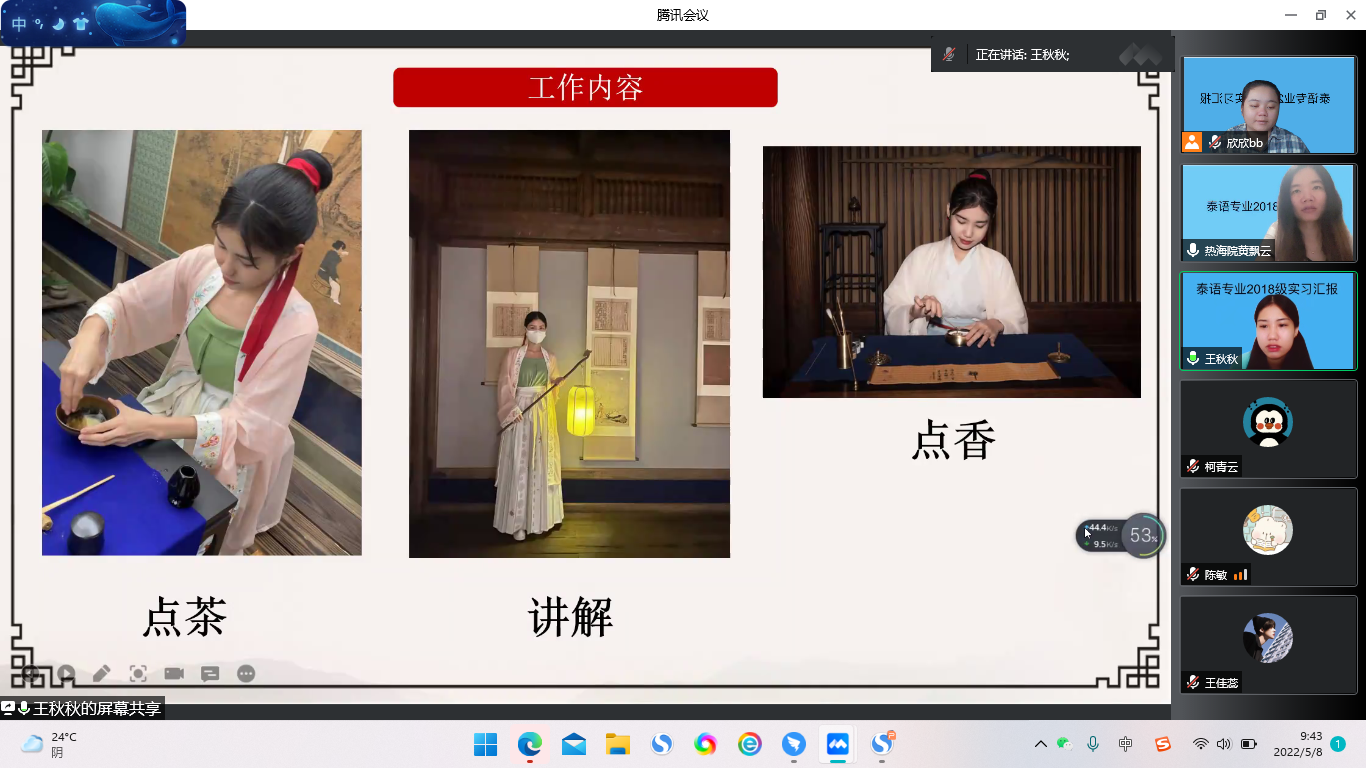Open the chat bubble icon on the slide toolbar
1366x768 pixels.
point(210,674)
